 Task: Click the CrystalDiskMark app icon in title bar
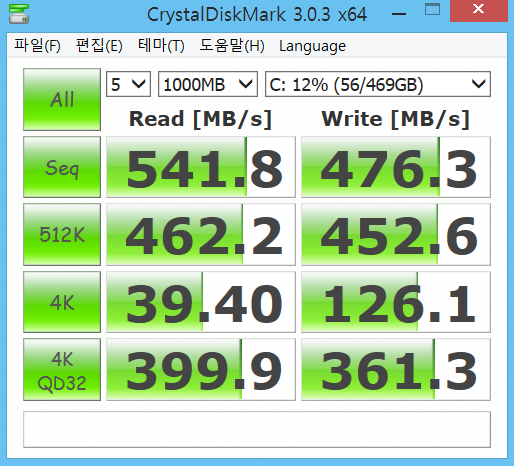19,14
